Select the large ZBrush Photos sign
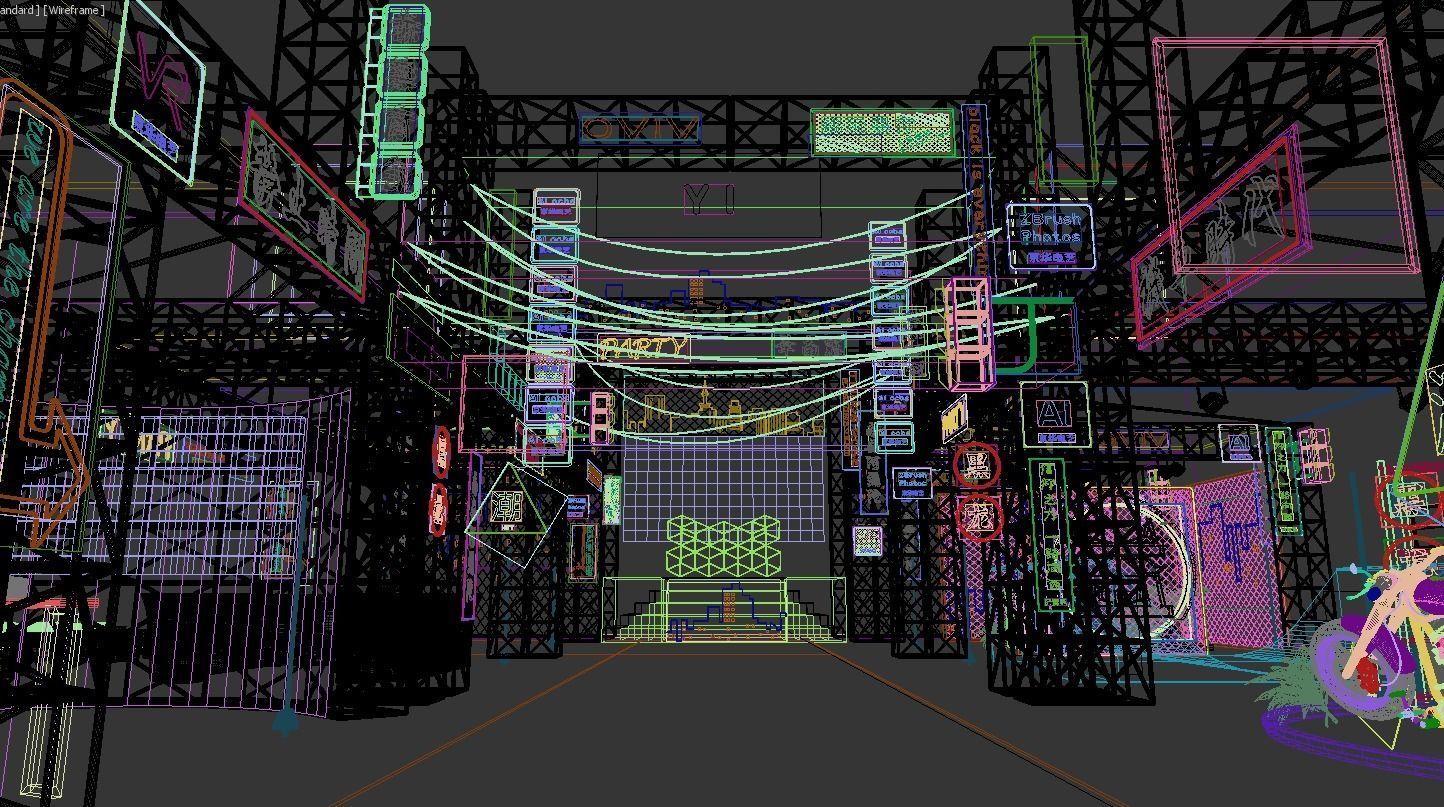Image resolution: width=1444 pixels, height=807 pixels. coord(1050,238)
